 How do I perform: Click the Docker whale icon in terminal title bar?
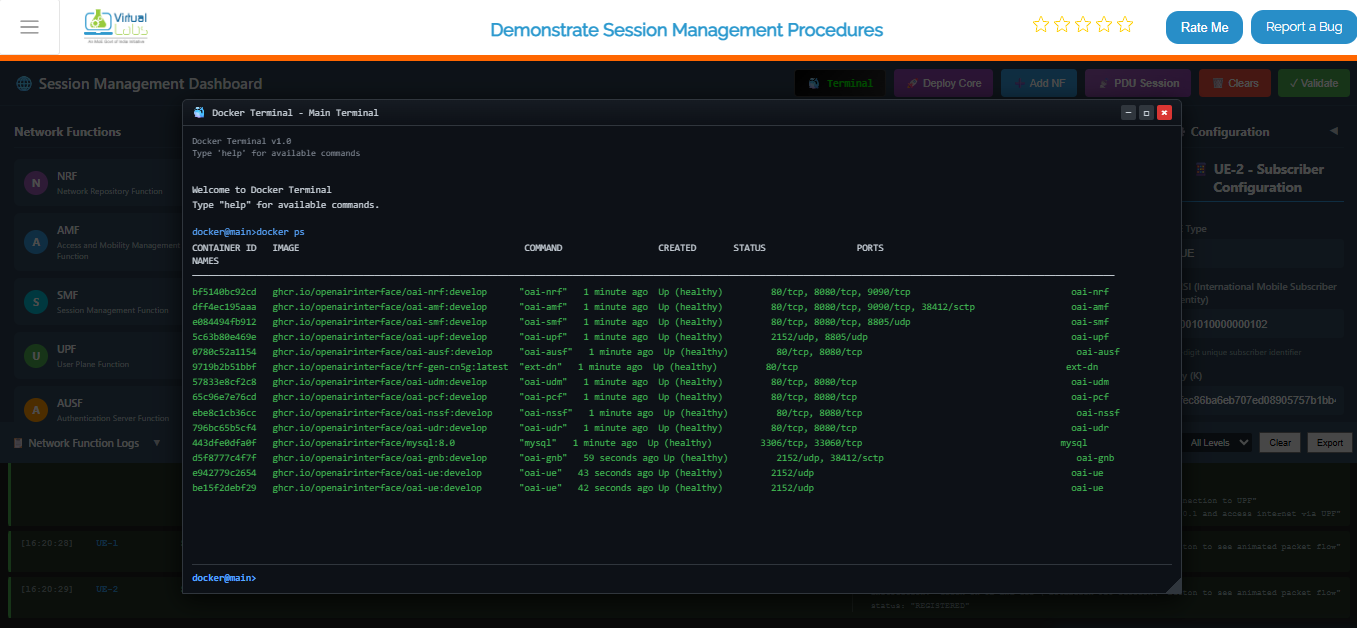click(197, 112)
